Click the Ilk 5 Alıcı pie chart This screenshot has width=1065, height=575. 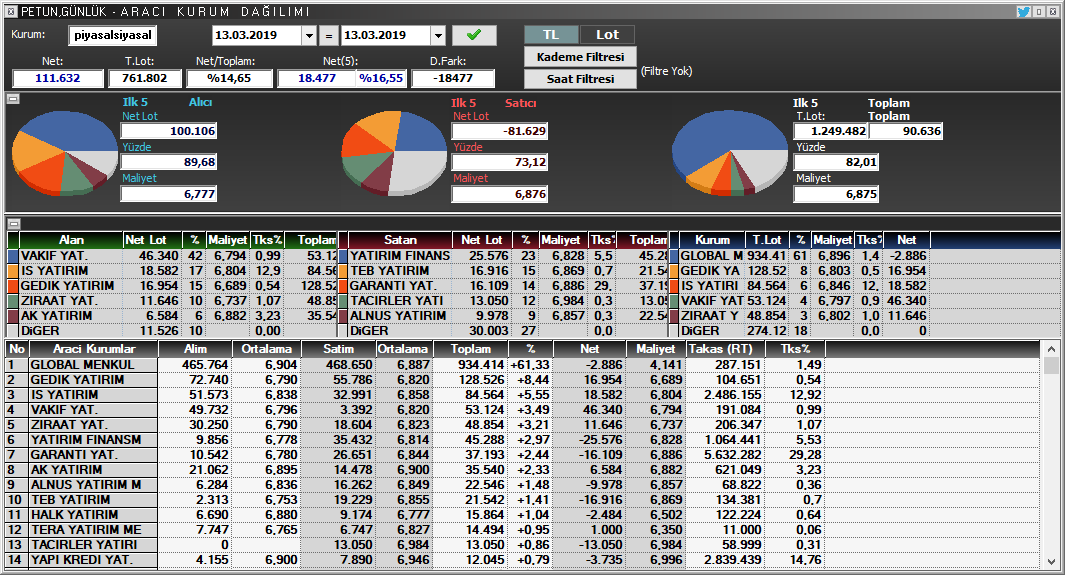tap(65, 152)
